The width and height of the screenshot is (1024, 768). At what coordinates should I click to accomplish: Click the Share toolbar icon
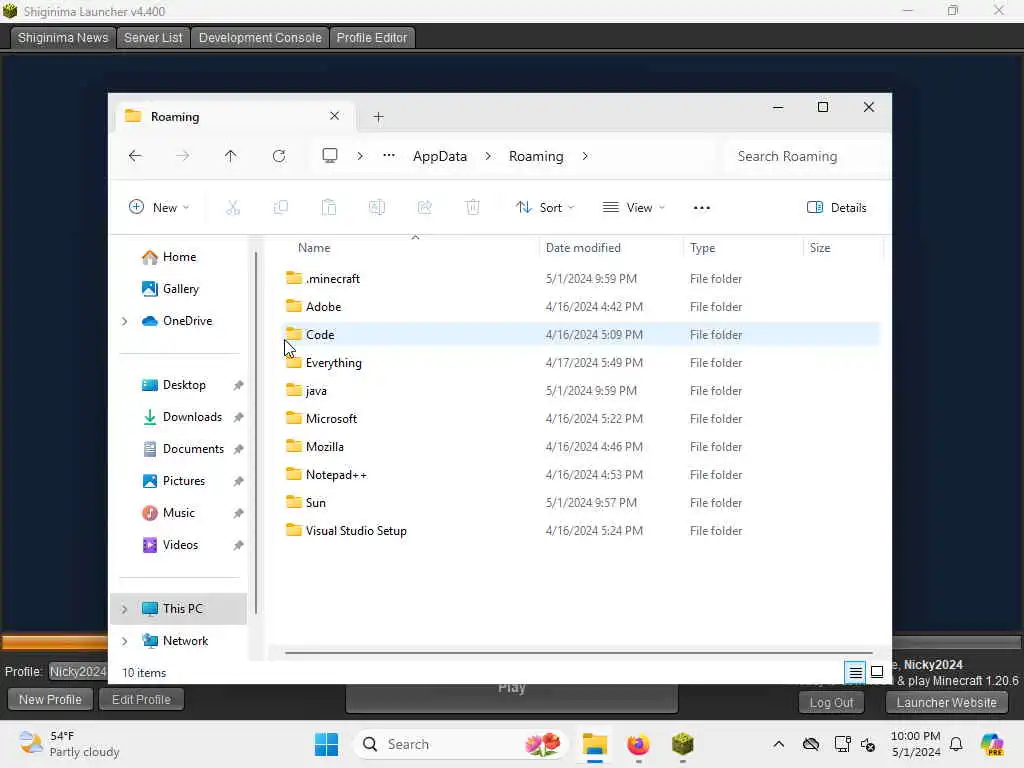point(424,208)
